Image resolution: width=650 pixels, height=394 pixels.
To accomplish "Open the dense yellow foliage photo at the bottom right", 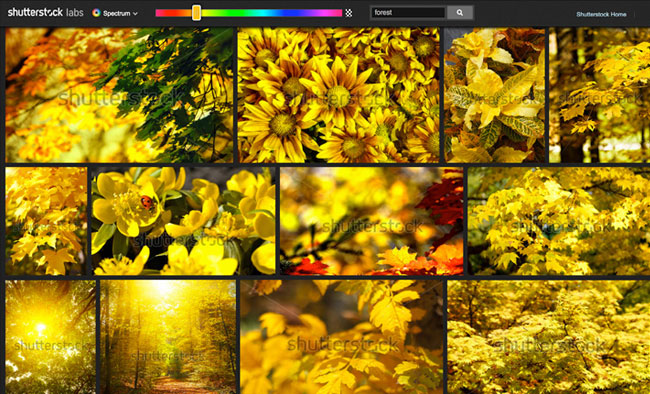I will 549,337.
